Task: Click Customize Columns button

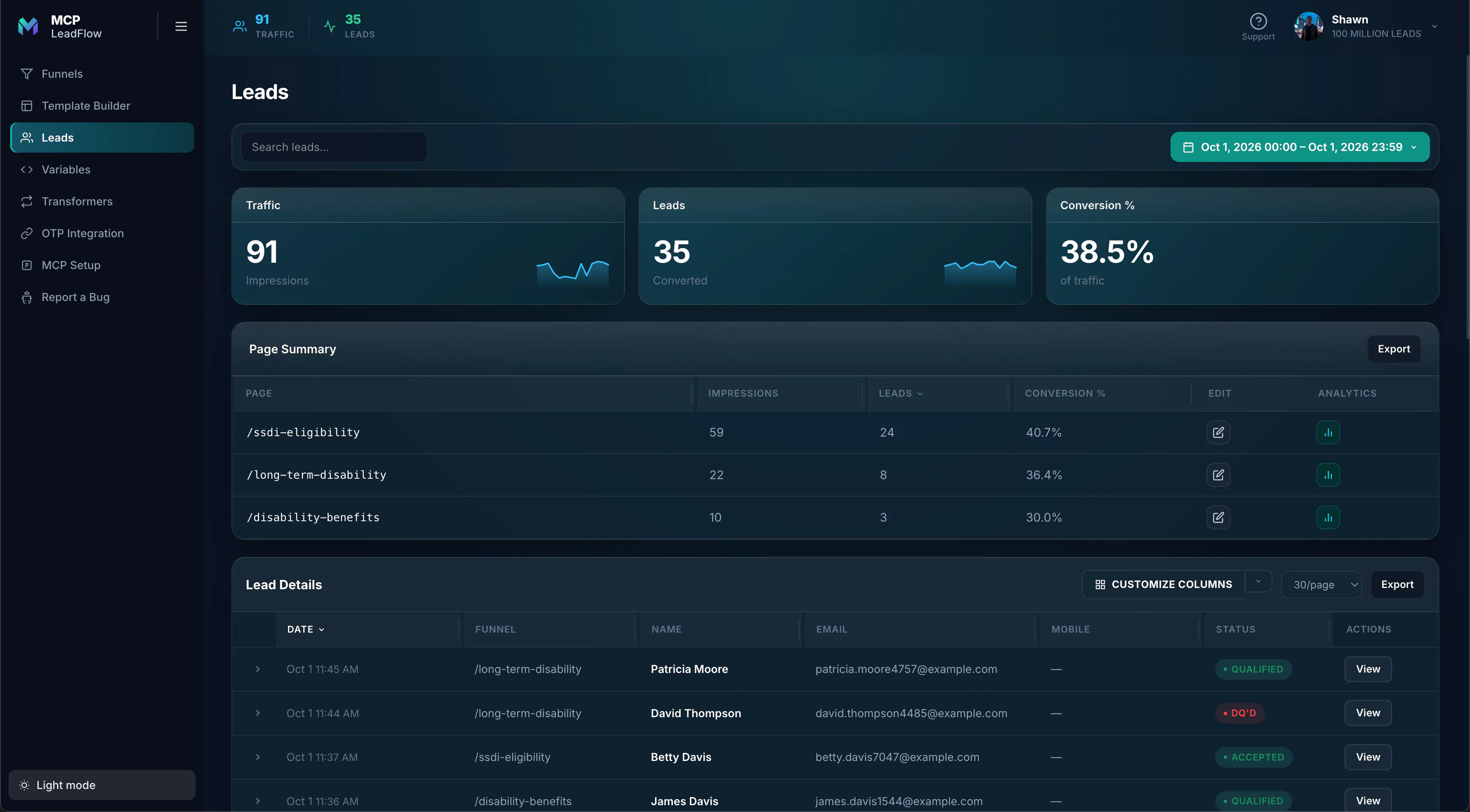Action: pos(1164,585)
